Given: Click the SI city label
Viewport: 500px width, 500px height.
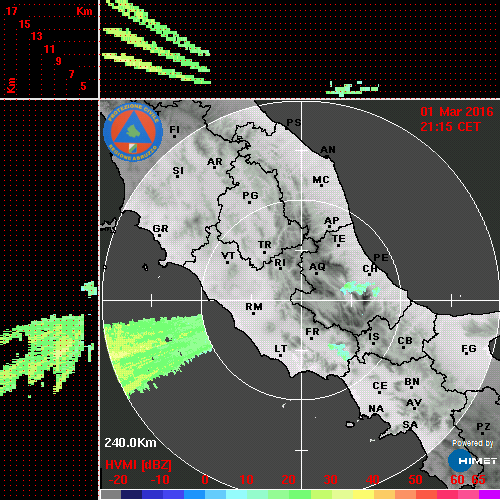Looking at the screenshot, I should click(178, 171).
